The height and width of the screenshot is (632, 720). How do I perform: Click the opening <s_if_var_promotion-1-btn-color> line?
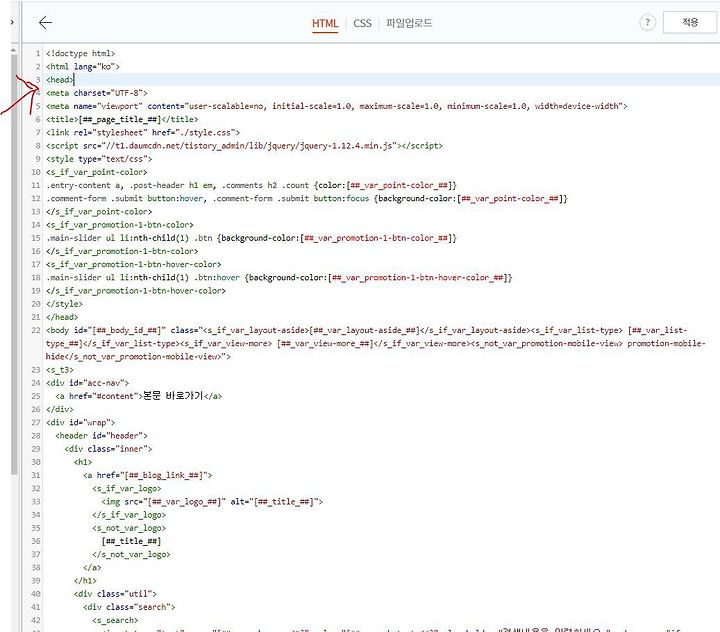pos(119,225)
